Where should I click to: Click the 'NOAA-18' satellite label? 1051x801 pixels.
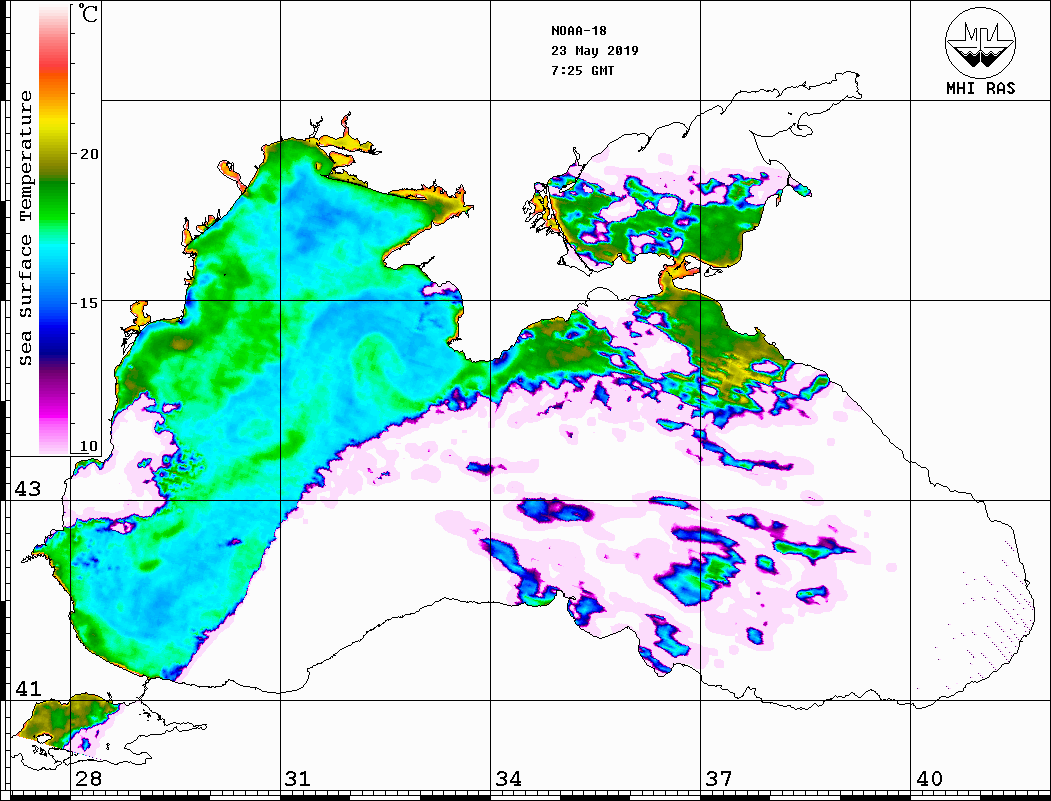tap(578, 31)
